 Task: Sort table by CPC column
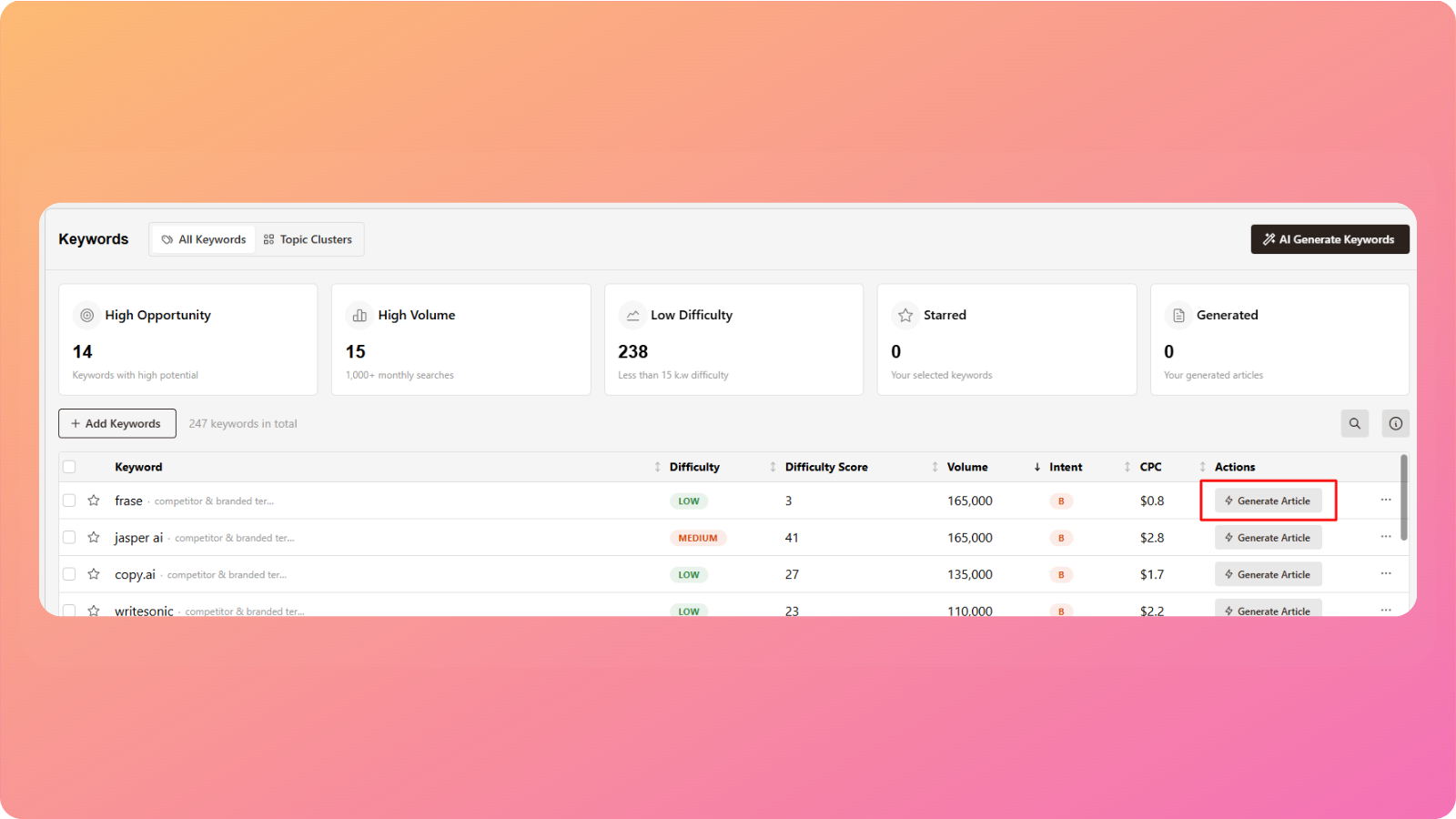click(x=1150, y=467)
